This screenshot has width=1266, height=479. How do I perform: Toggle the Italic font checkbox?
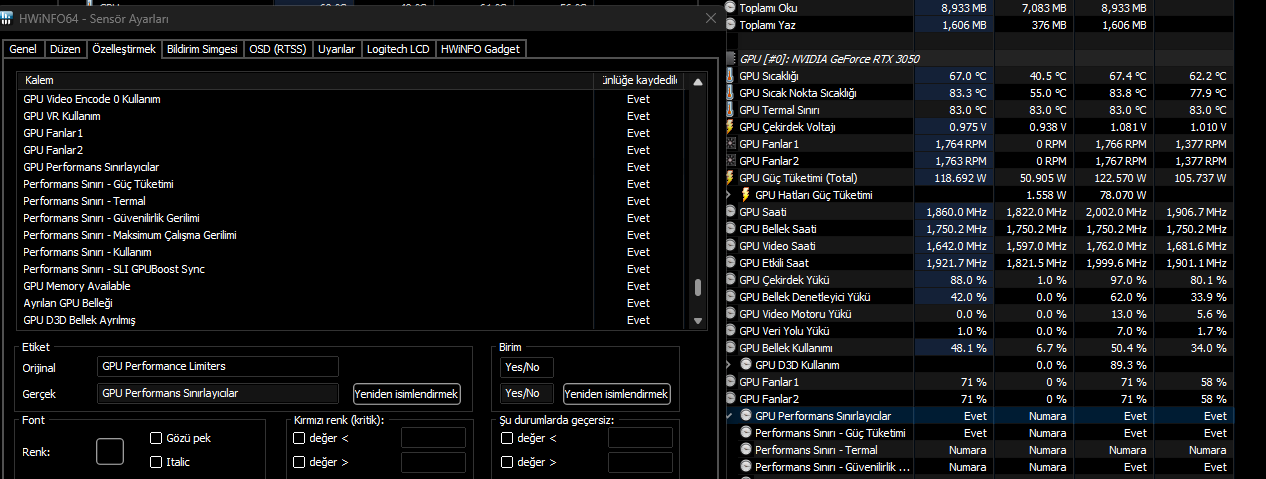coord(156,462)
